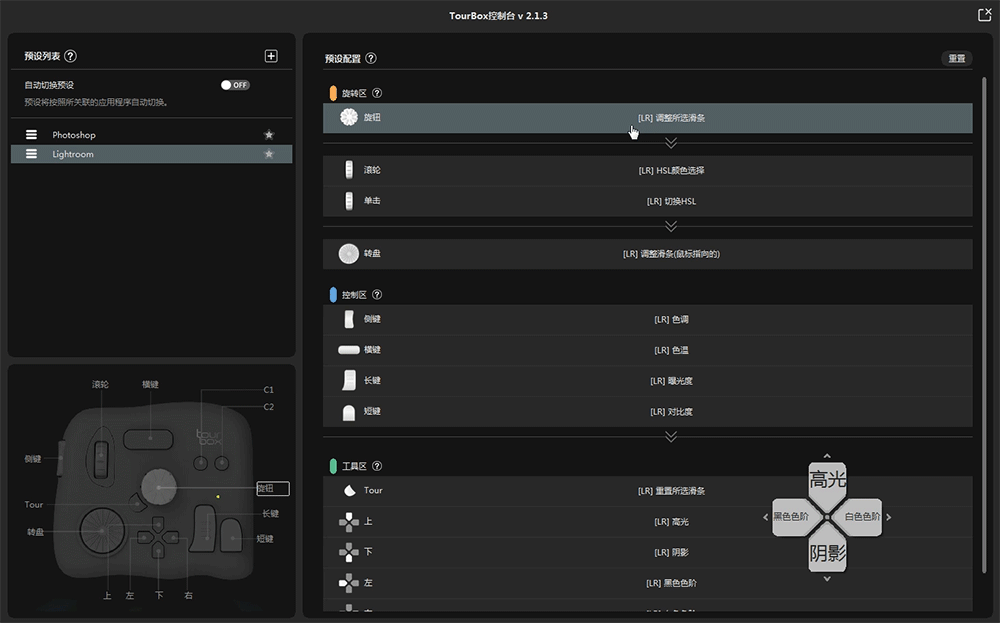Screen dimensions: 1000x623
Task: Click the Photoshop preset drag handle
Action: pyautogui.click(x=31, y=135)
